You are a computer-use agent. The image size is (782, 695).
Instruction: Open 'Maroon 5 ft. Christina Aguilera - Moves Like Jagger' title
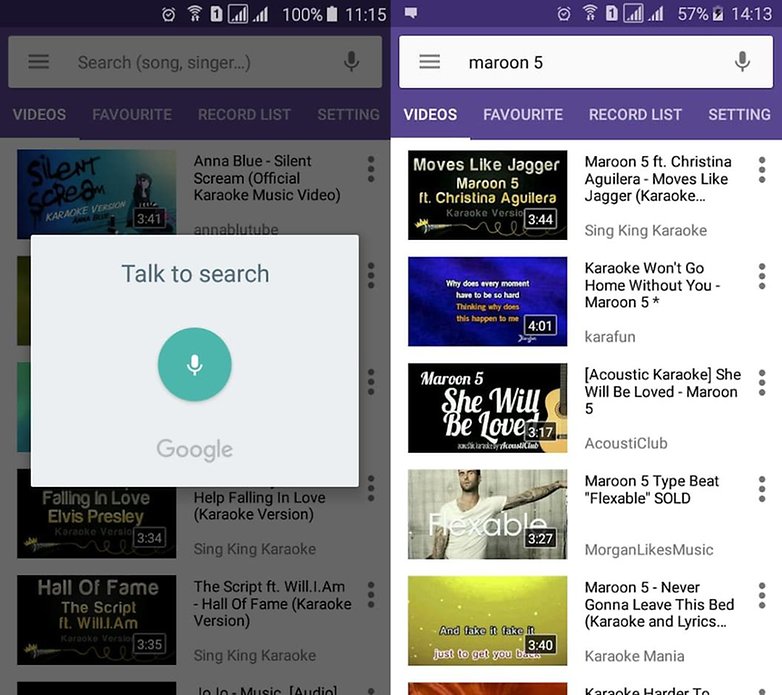[x=658, y=178]
